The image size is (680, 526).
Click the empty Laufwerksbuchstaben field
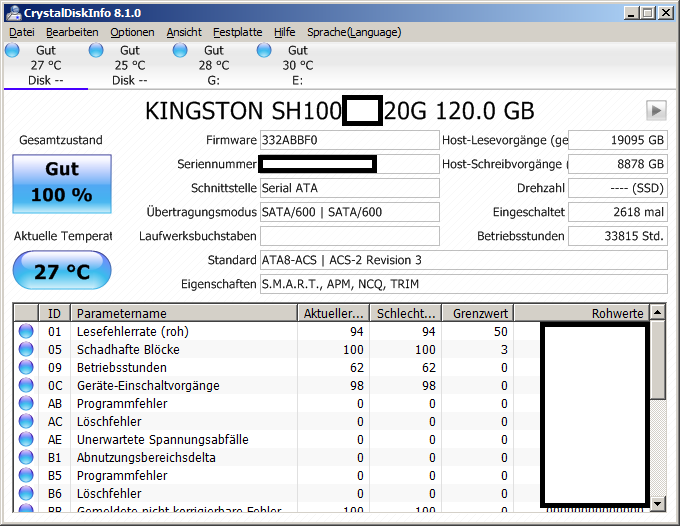click(350, 236)
